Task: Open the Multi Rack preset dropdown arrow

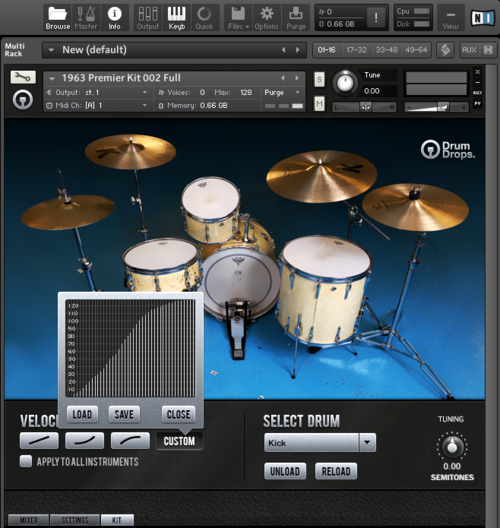Action: (51, 50)
